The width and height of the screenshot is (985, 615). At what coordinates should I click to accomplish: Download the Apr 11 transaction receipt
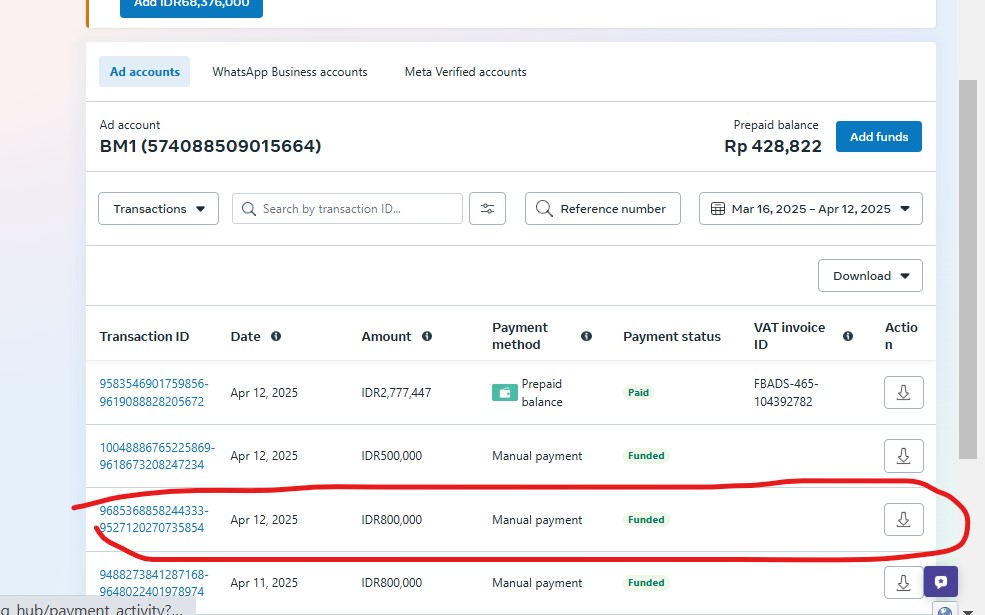903,583
